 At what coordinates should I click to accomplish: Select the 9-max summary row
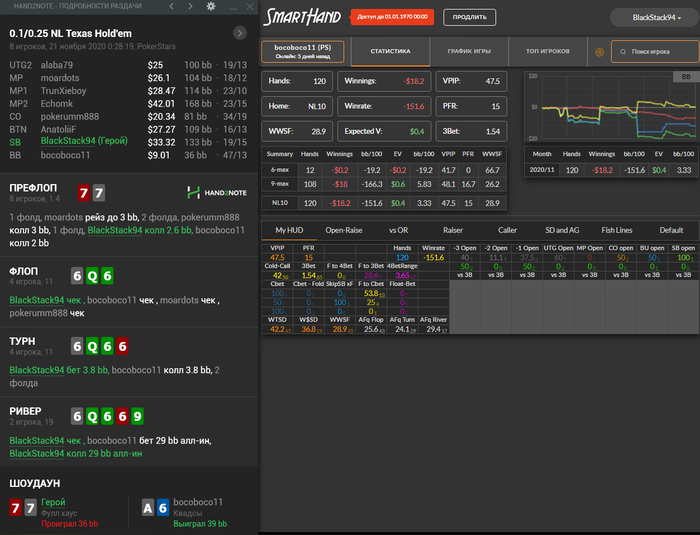(281, 184)
